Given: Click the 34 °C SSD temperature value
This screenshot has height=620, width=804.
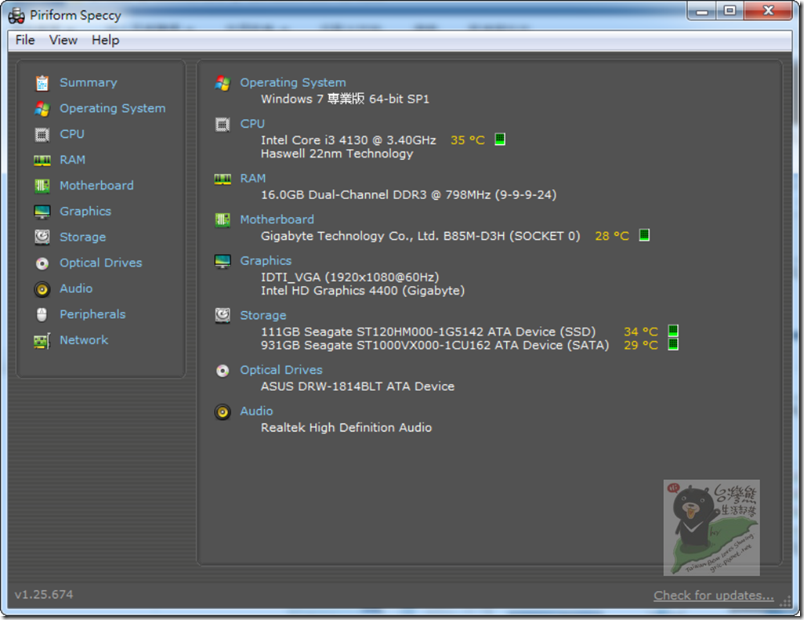Looking at the screenshot, I should click(640, 332).
